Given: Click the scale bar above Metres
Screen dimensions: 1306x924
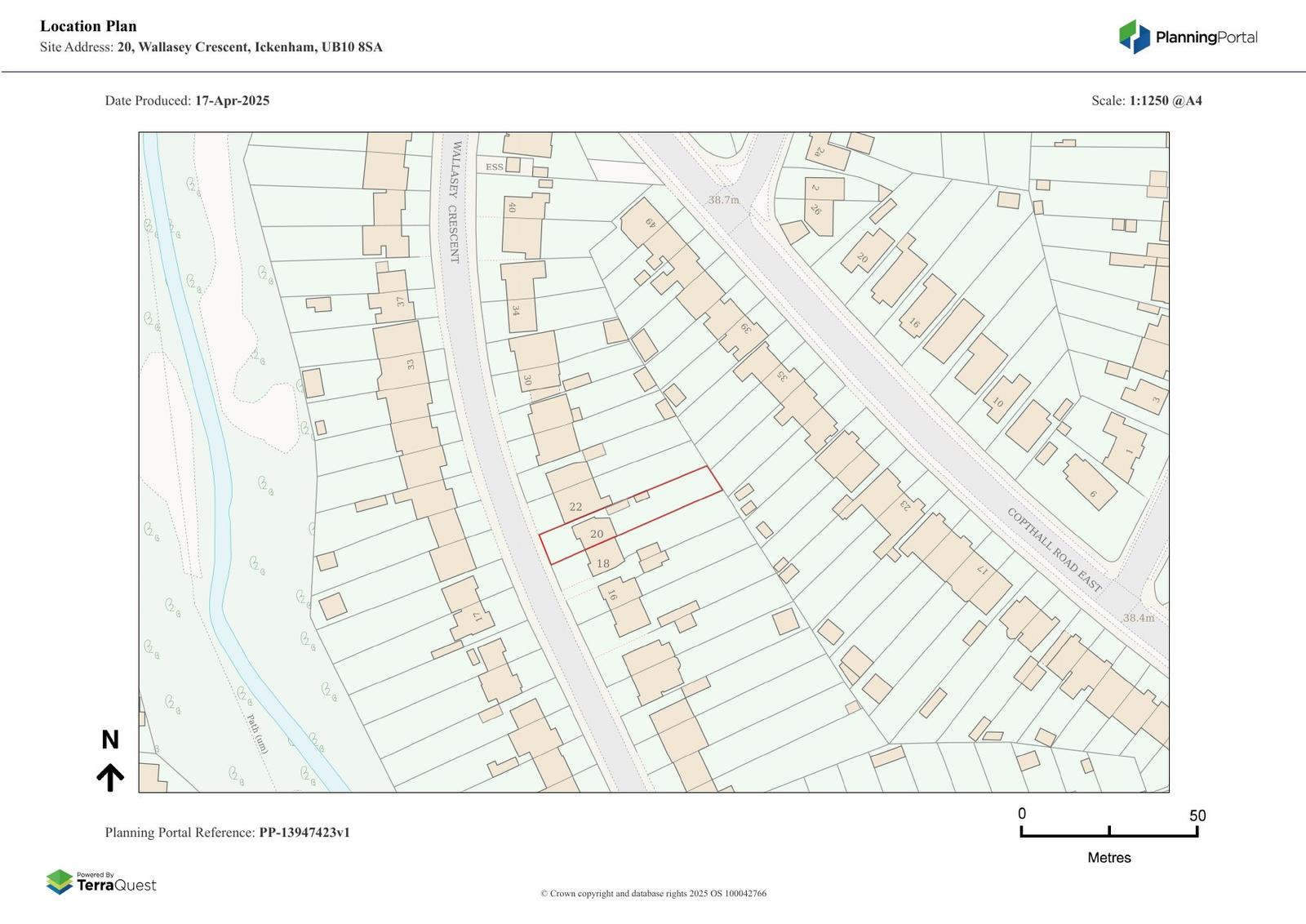Looking at the screenshot, I should pyautogui.click(x=1108, y=832).
